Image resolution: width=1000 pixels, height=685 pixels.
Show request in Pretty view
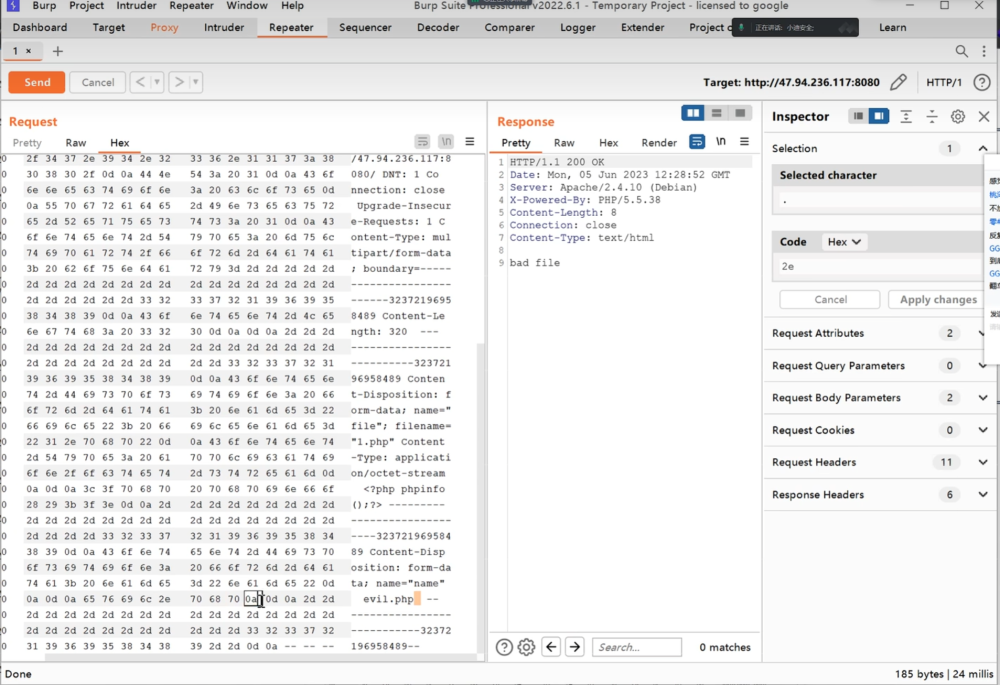(x=27, y=142)
